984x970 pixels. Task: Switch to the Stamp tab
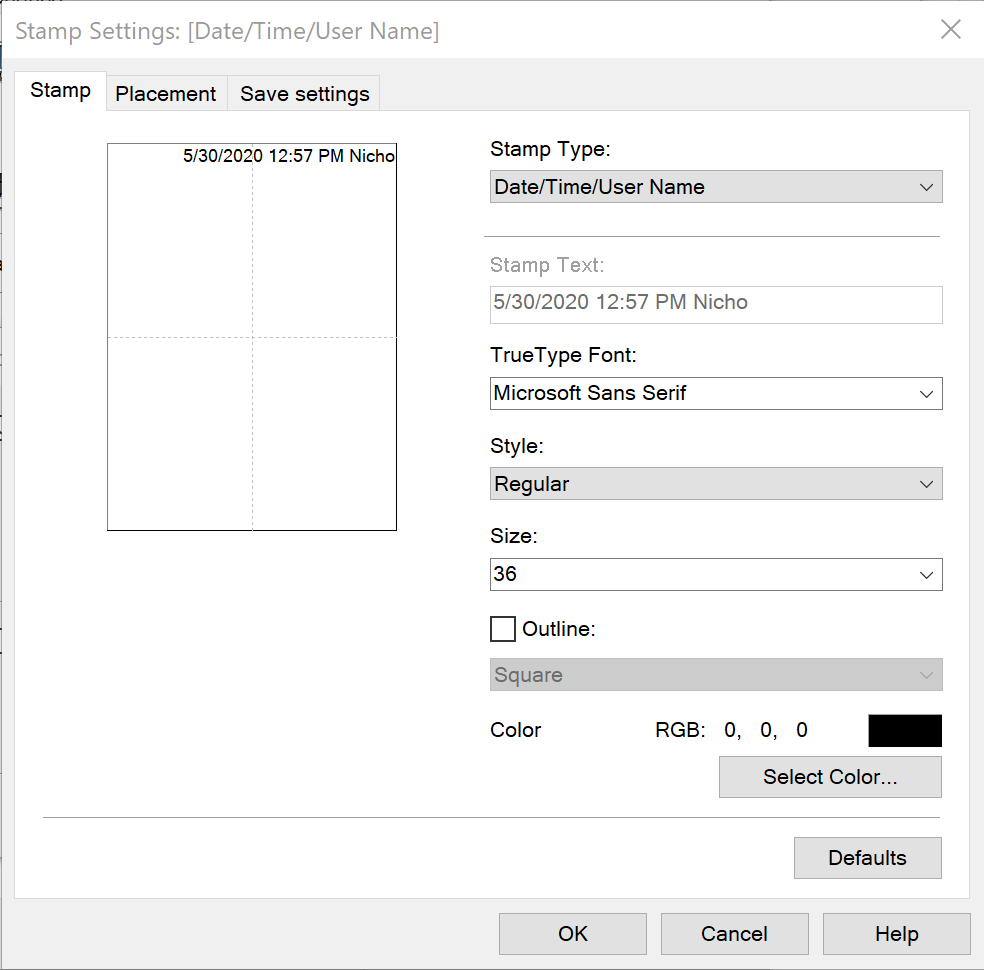click(x=60, y=91)
